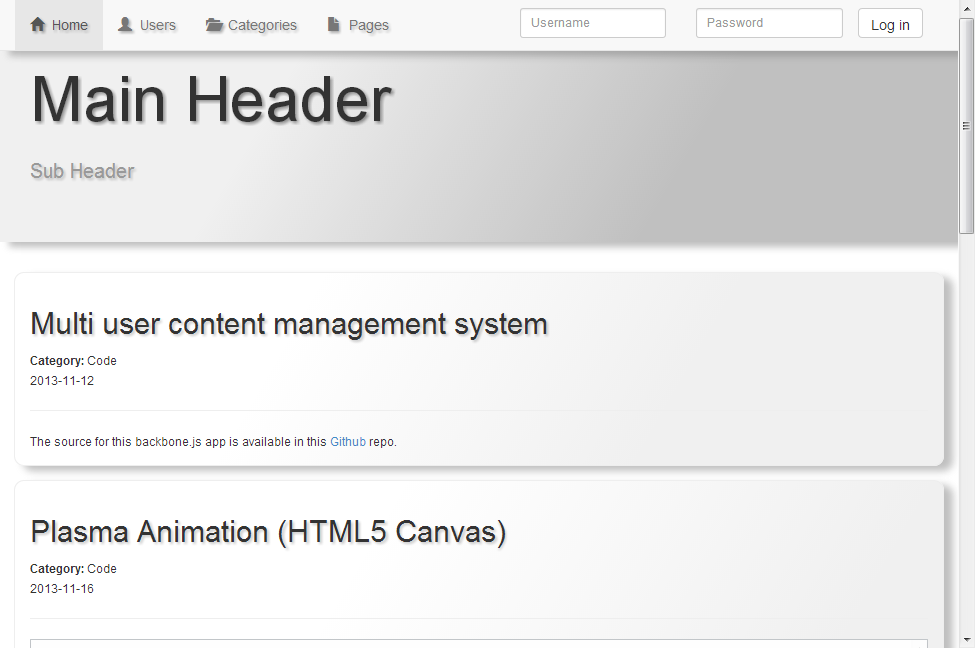
Task: Click the person icon beside Users
Action: [125, 25]
